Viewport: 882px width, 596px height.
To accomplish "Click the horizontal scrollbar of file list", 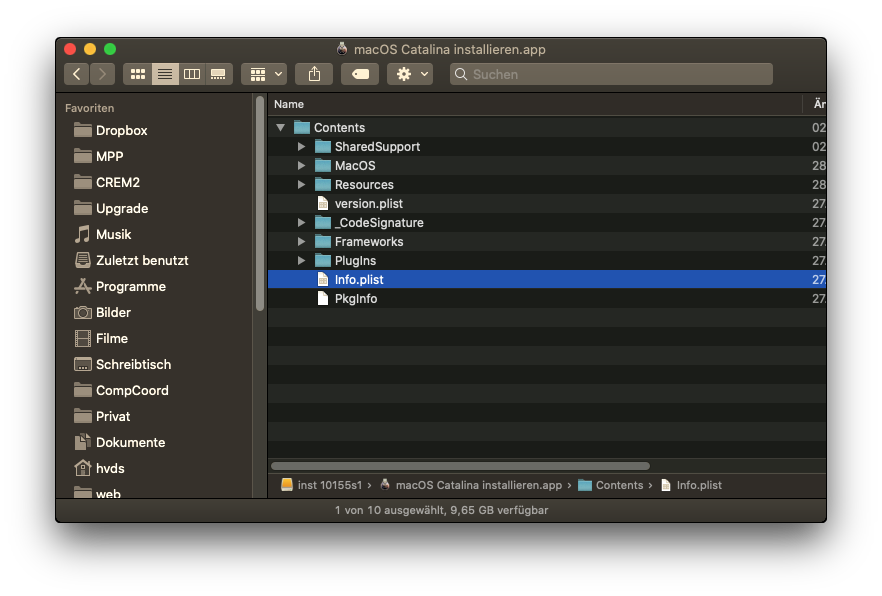I will [460, 466].
